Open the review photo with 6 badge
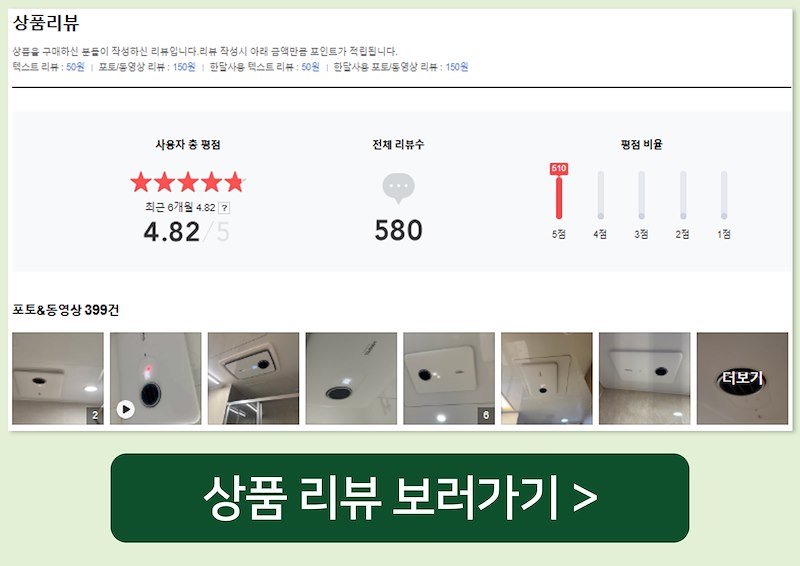Viewport: 800px width, 566px height. [x=449, y=378]
